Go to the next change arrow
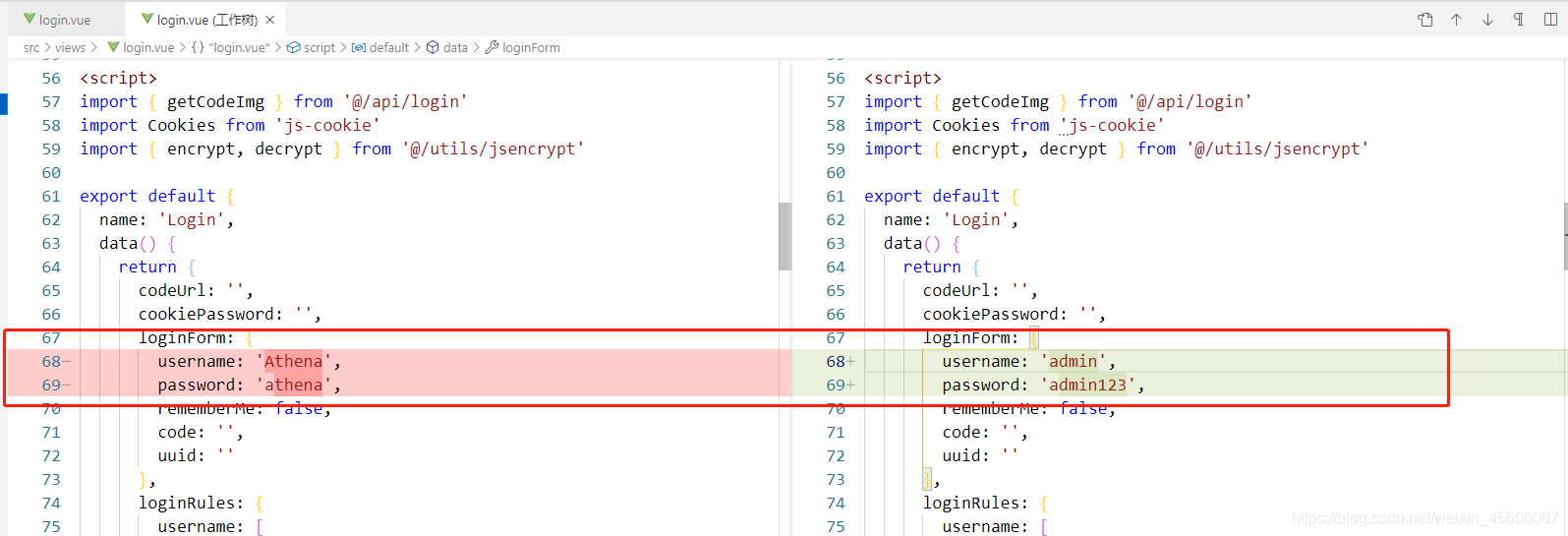 pos(1488,20)
